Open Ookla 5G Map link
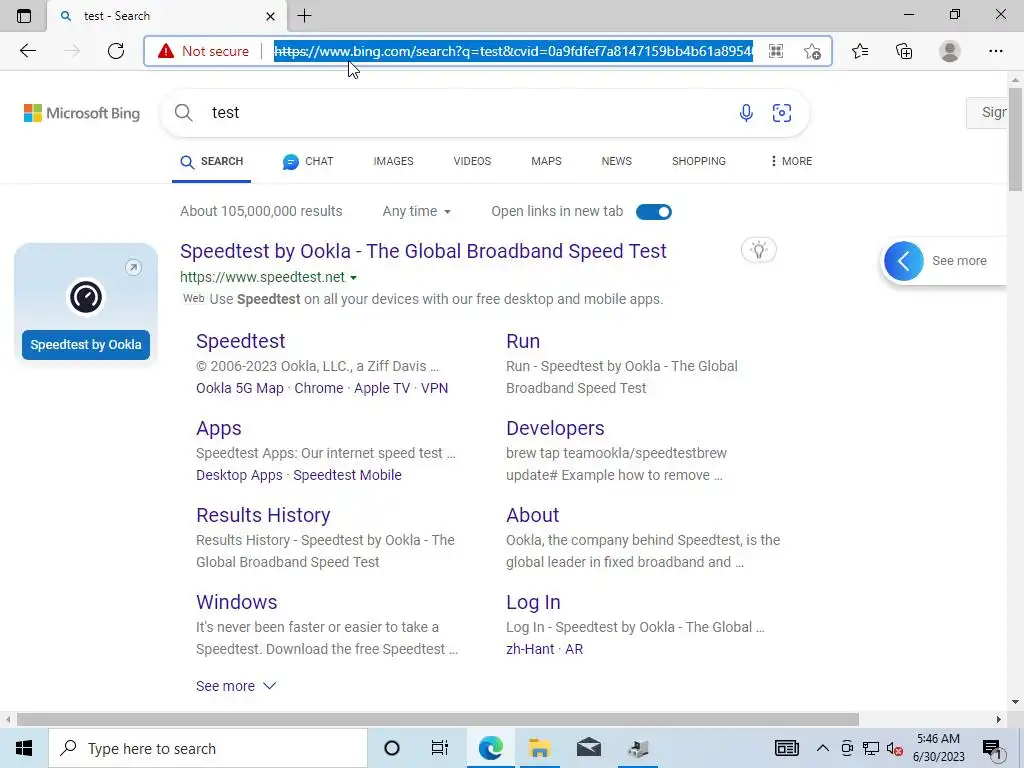 tap(240, 388)
